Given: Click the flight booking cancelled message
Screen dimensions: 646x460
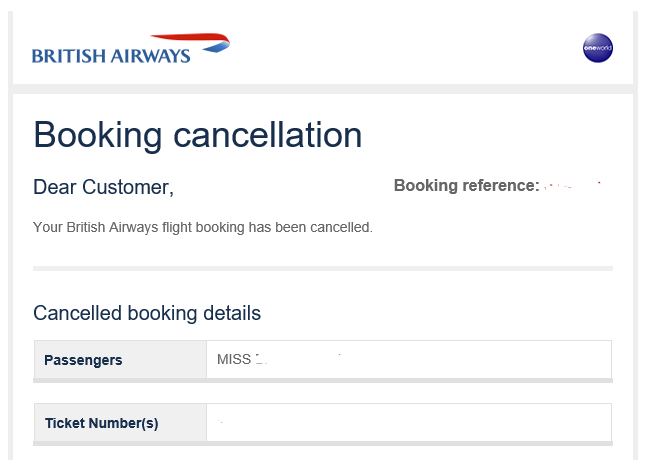Looking at the screenshot, I should click(x=203, y=227).
